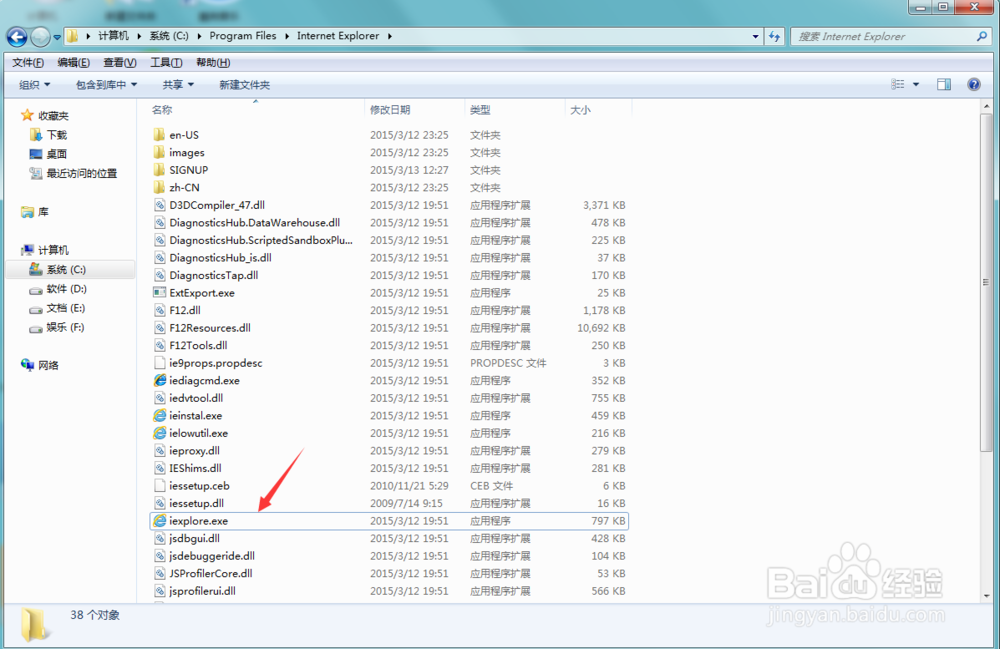
Task: Select the ielowutil.exe IE icon
Action: pyautogui.click(x=159, y=433)
